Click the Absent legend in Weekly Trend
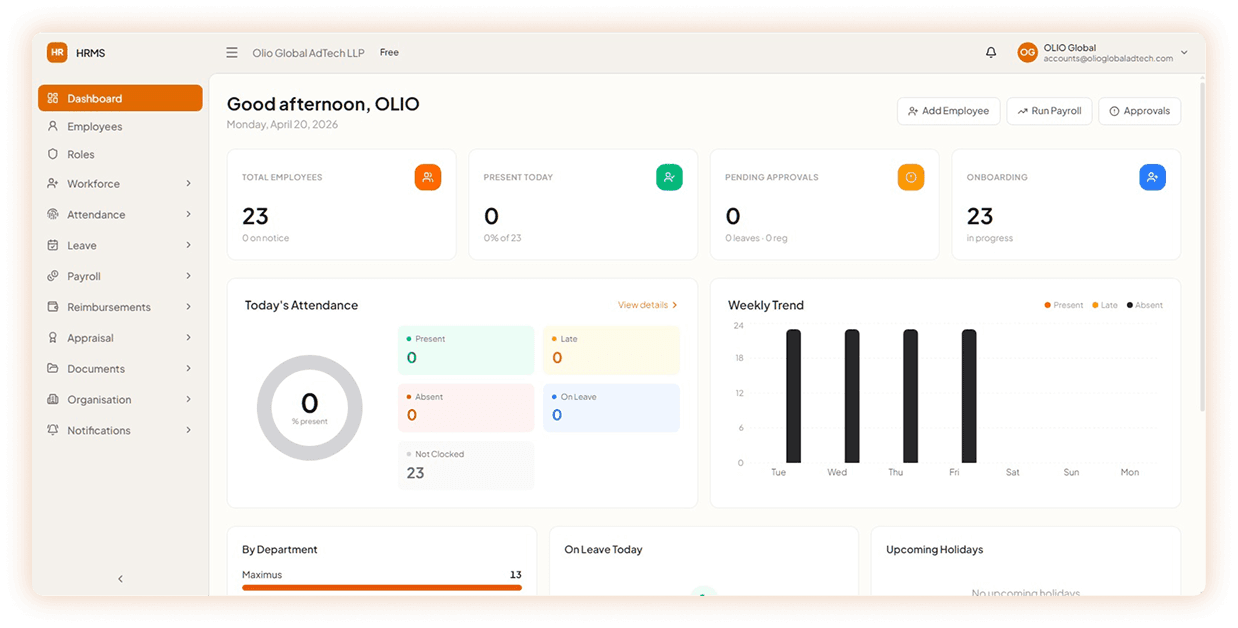 [1145, 305]
